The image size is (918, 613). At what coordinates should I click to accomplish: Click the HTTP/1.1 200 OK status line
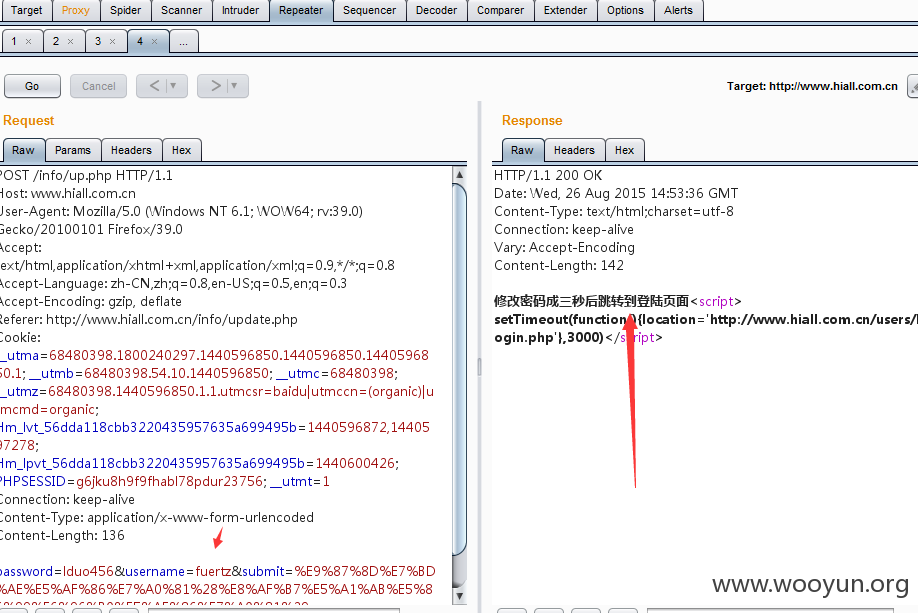click(548, 176)
